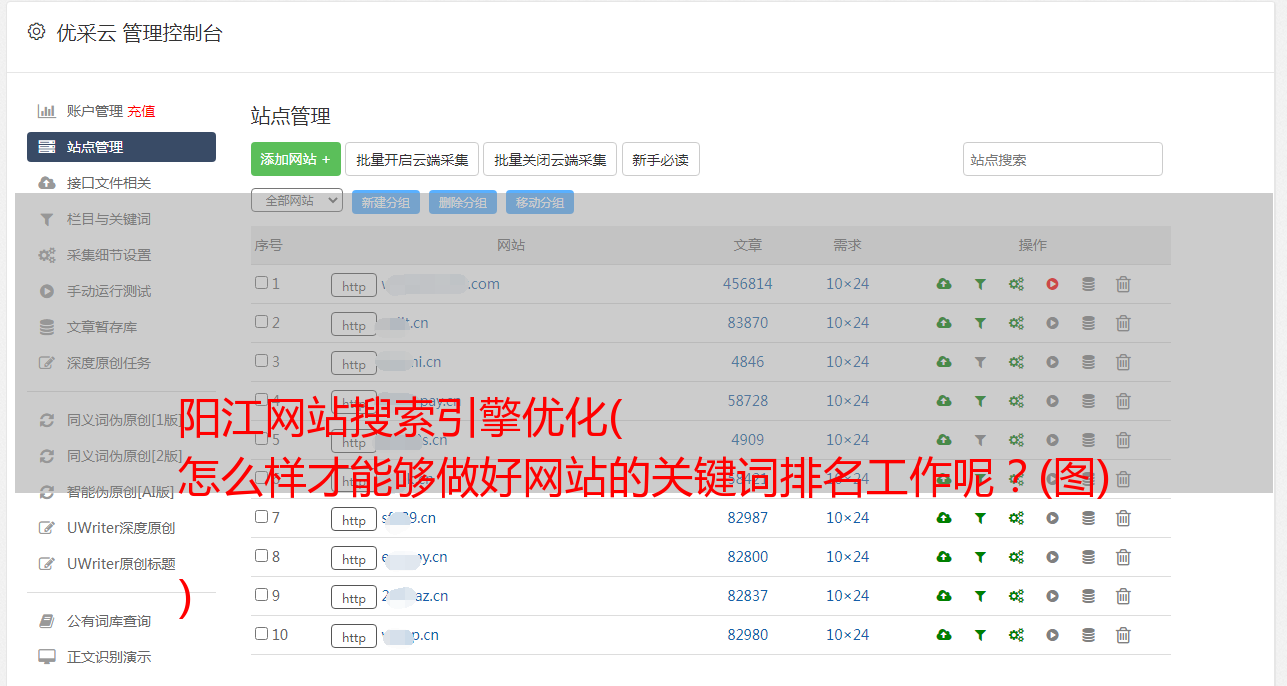Screen dimensions: 1287x686
Task: Click the gears icon in row 3
Action: pos(1016,362)
